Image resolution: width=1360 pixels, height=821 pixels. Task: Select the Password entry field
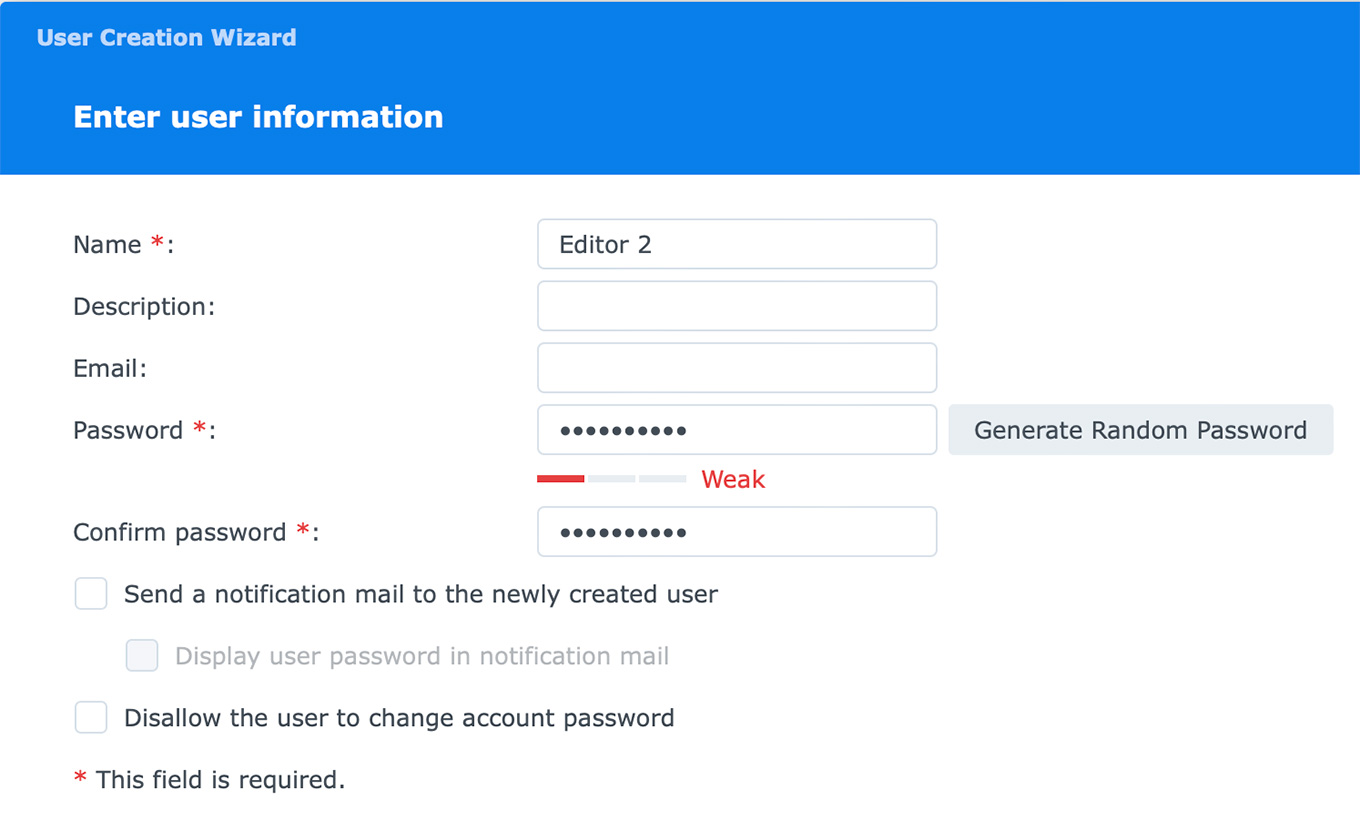point(736,430)
